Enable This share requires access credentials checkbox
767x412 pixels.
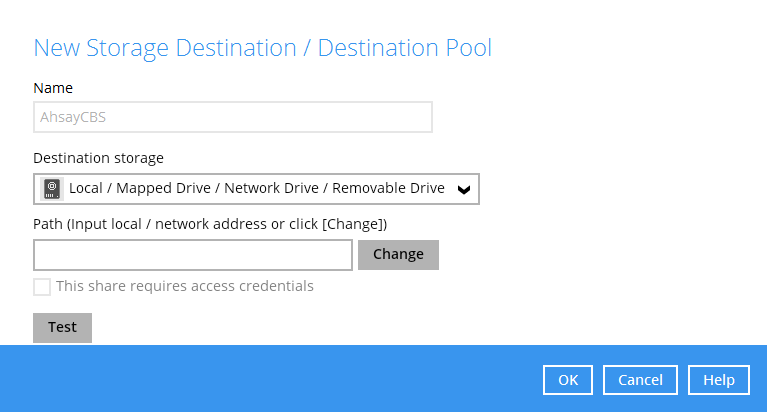coord(42,287)
